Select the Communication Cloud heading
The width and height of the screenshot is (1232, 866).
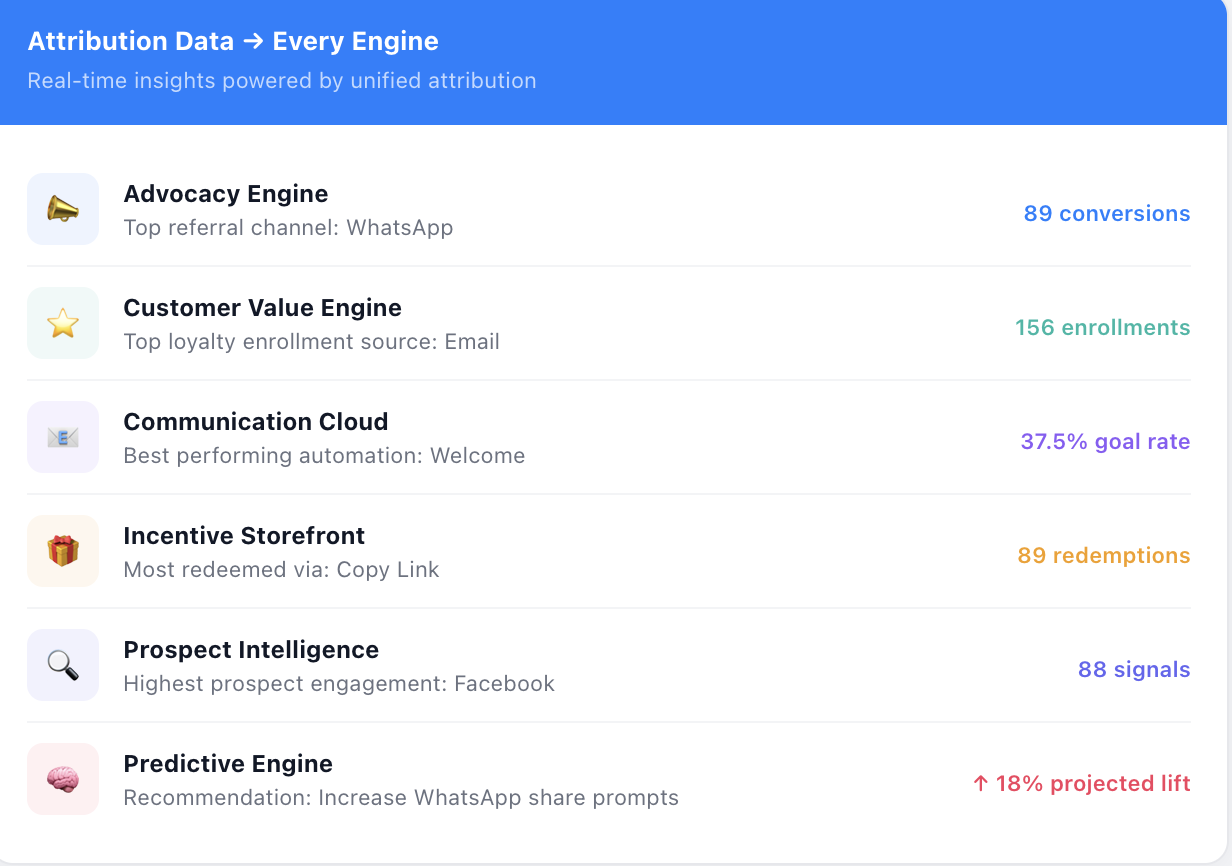(255, 422)
